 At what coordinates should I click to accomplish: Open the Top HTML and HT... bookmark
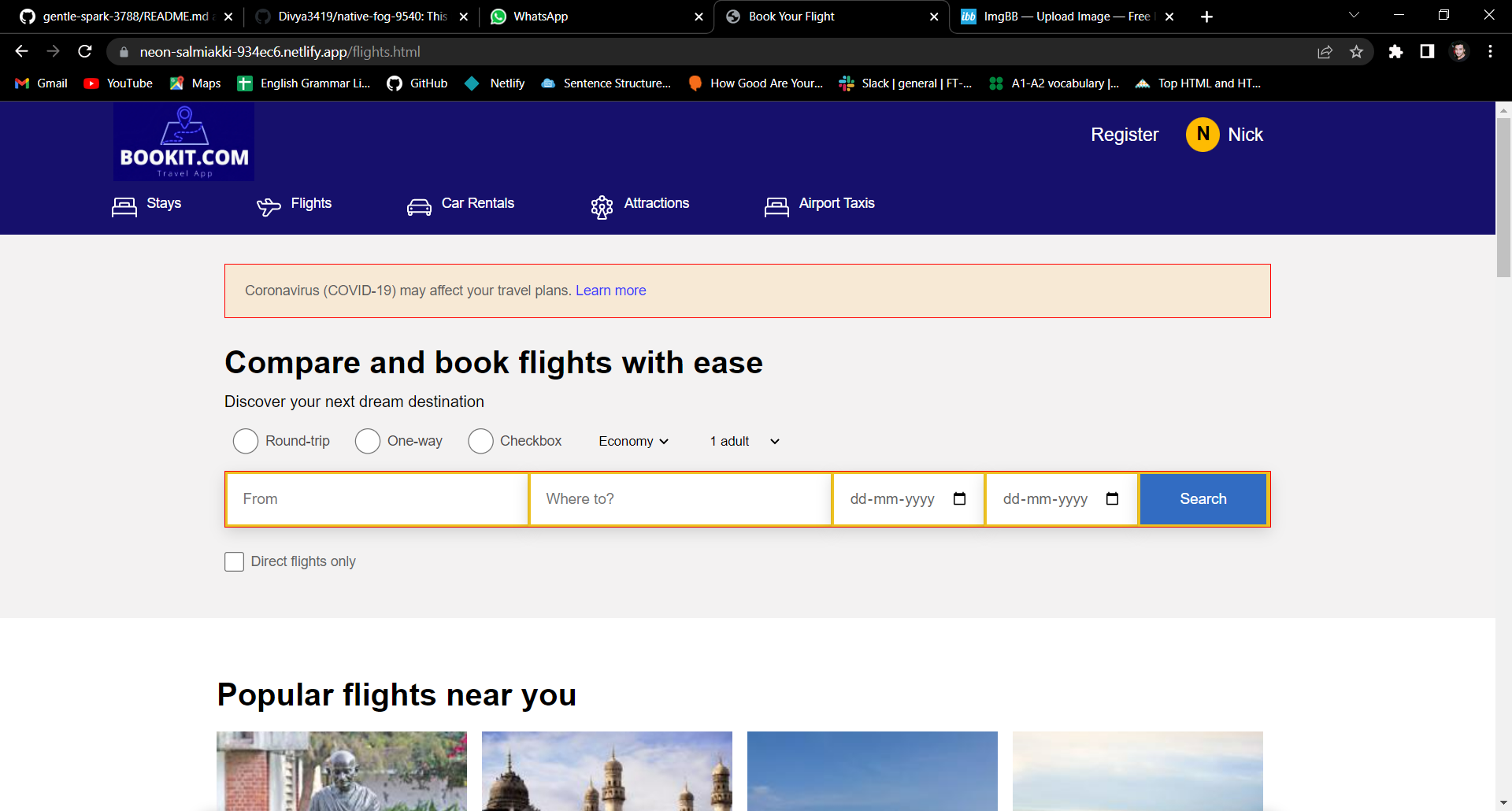[x=1199, y=83]
